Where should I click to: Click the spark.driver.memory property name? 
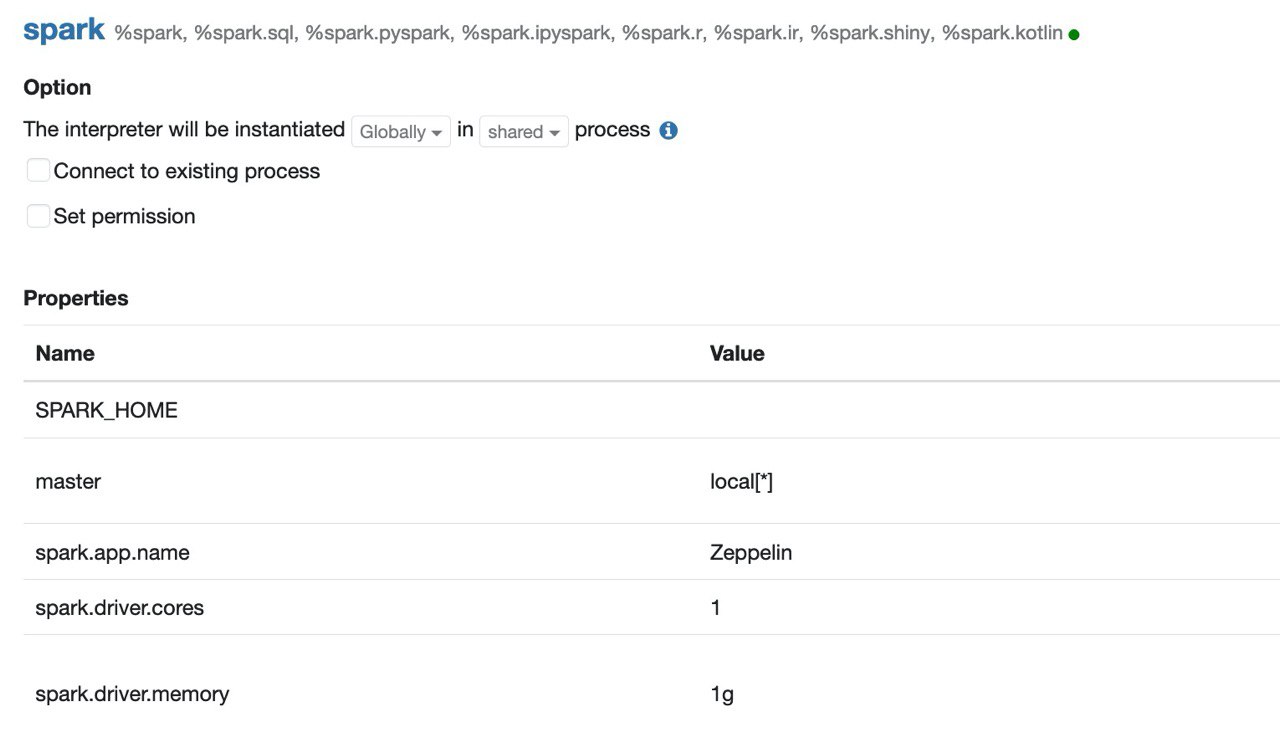(132, 694)
